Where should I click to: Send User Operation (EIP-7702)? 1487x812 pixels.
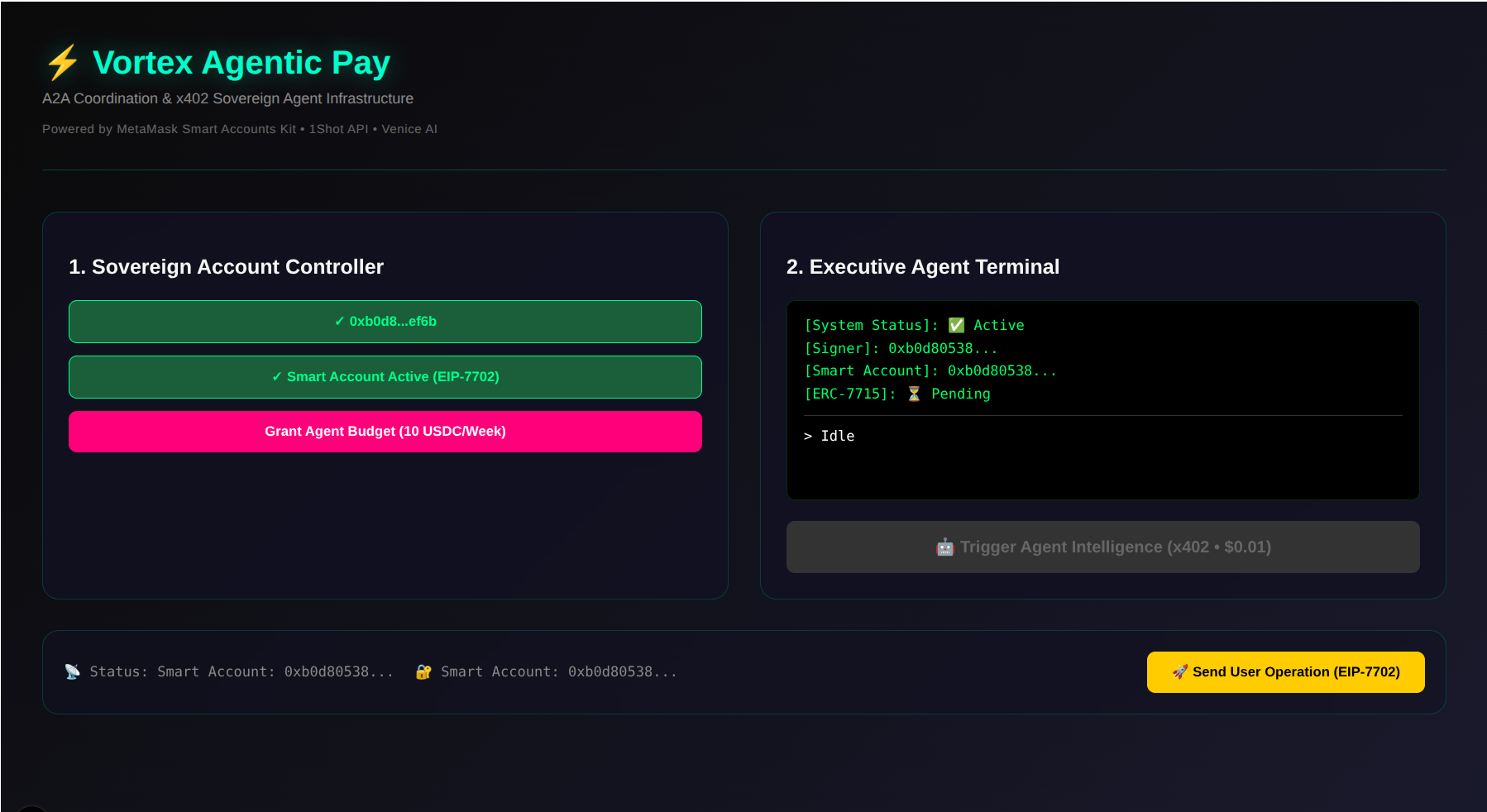(x=1285, y=672)
